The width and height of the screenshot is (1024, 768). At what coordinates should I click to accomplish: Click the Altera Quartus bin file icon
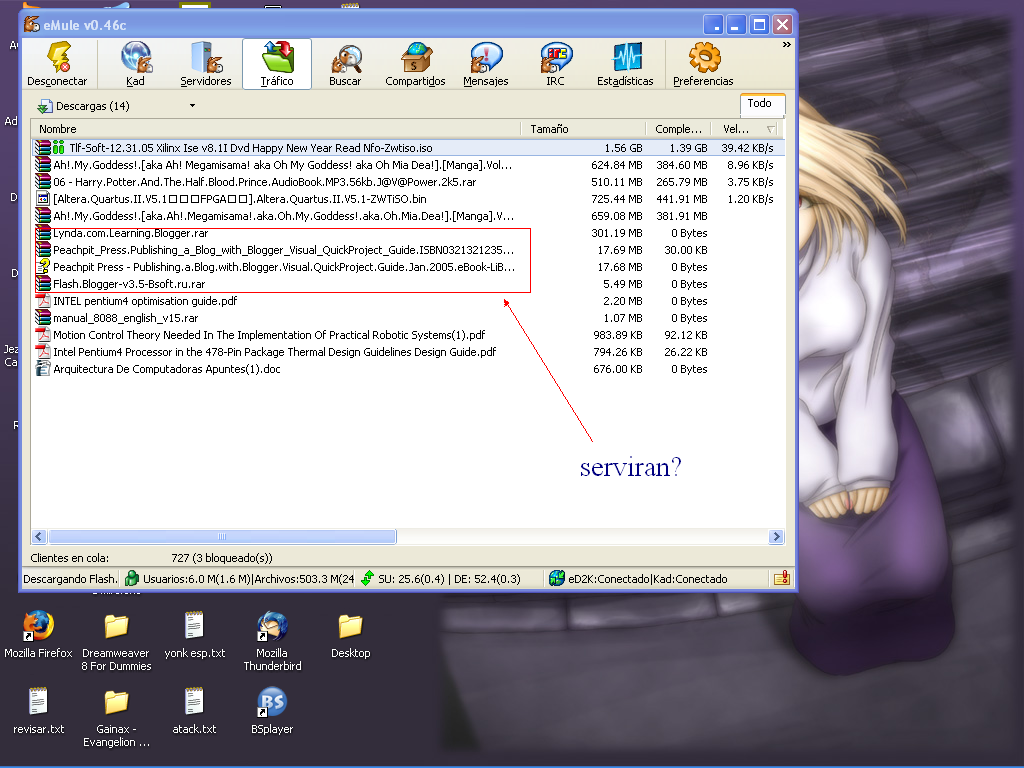[43, 199]
